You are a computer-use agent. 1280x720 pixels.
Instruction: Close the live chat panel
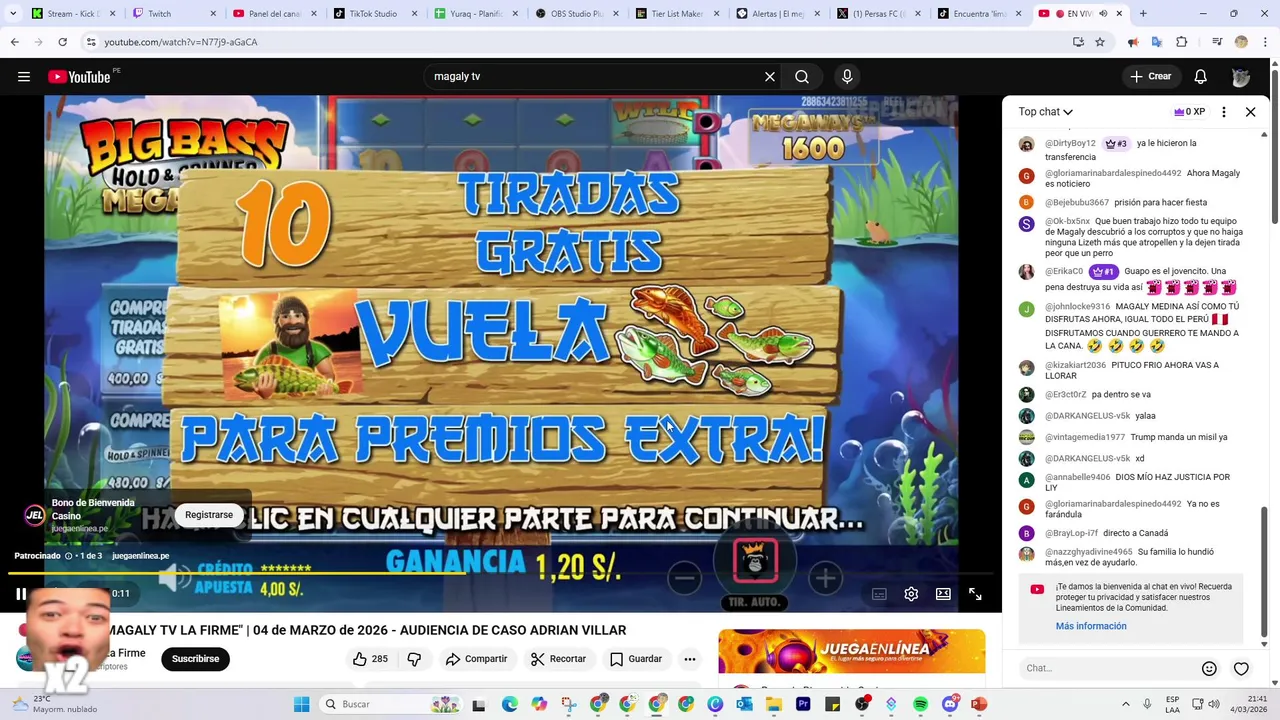pos(1250,112)
